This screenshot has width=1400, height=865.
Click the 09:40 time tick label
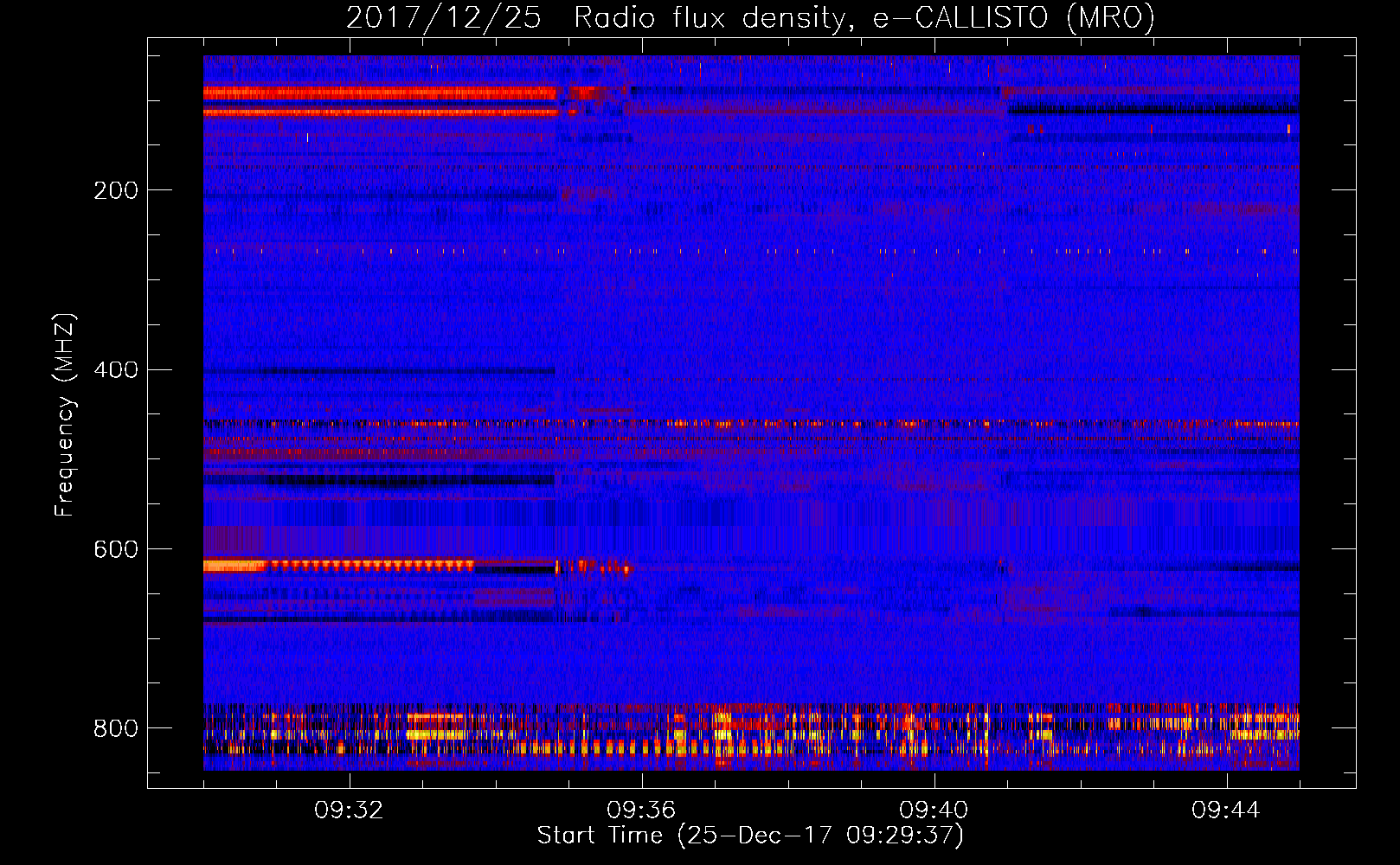[x=934, y=811]
